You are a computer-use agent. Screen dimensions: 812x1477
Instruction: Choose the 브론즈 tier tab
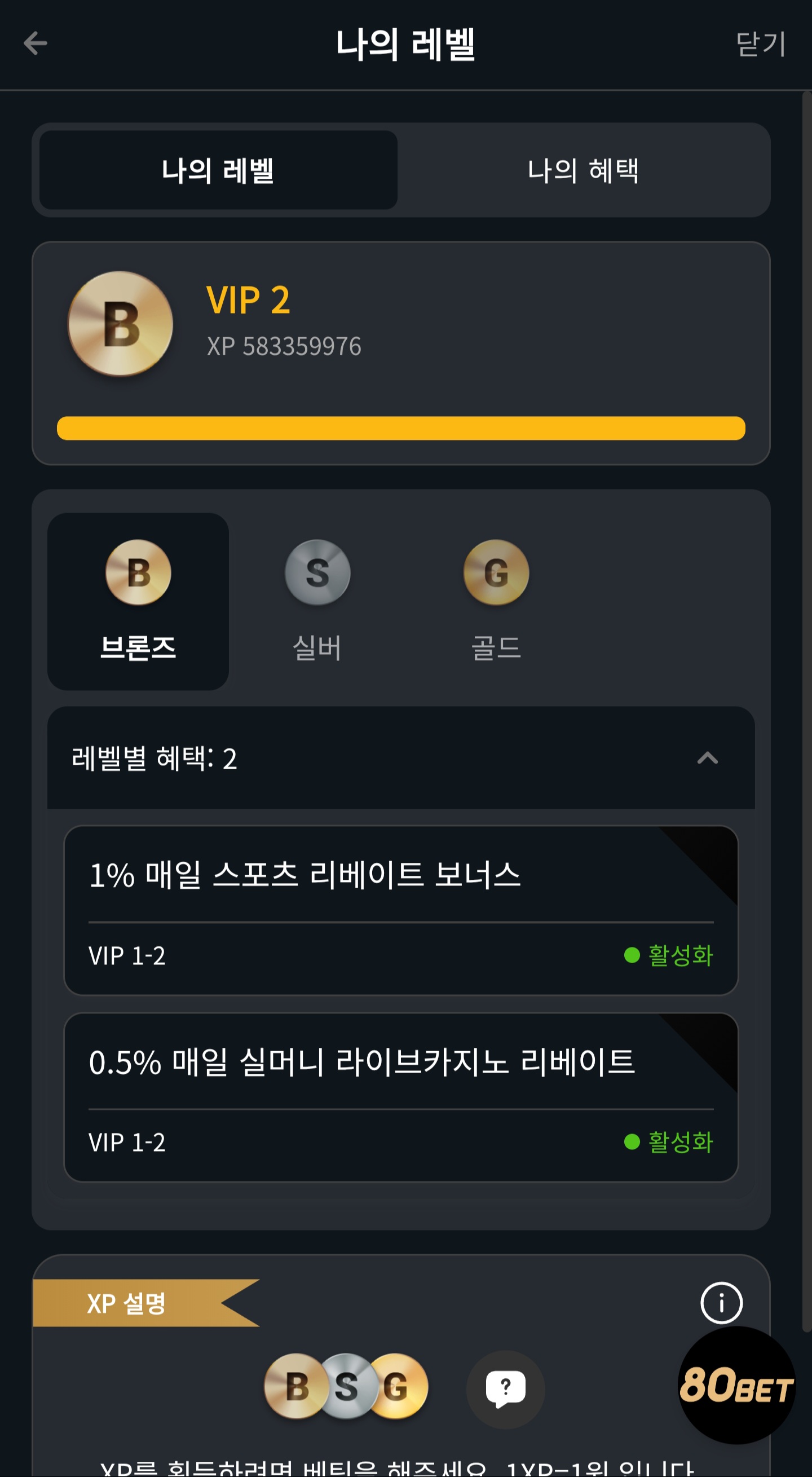point(138,602)
